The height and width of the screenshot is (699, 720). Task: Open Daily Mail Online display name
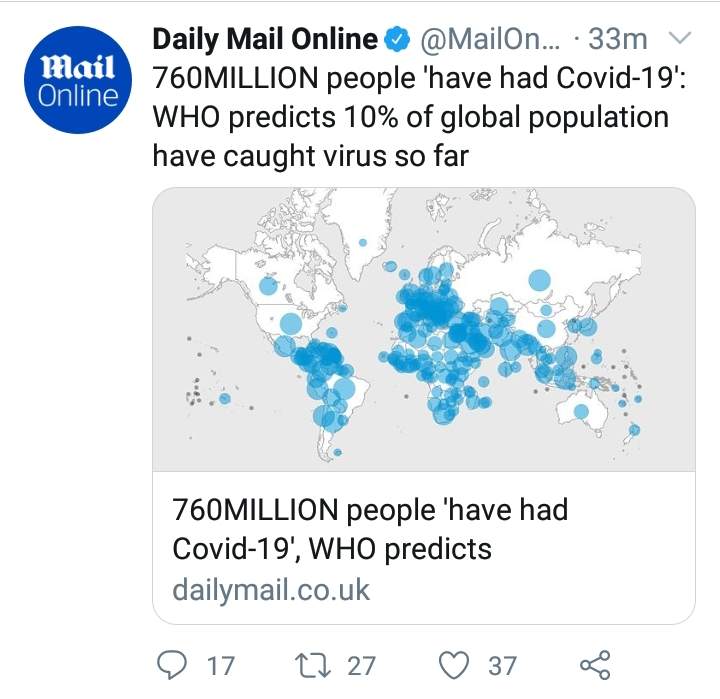[265, 39]
